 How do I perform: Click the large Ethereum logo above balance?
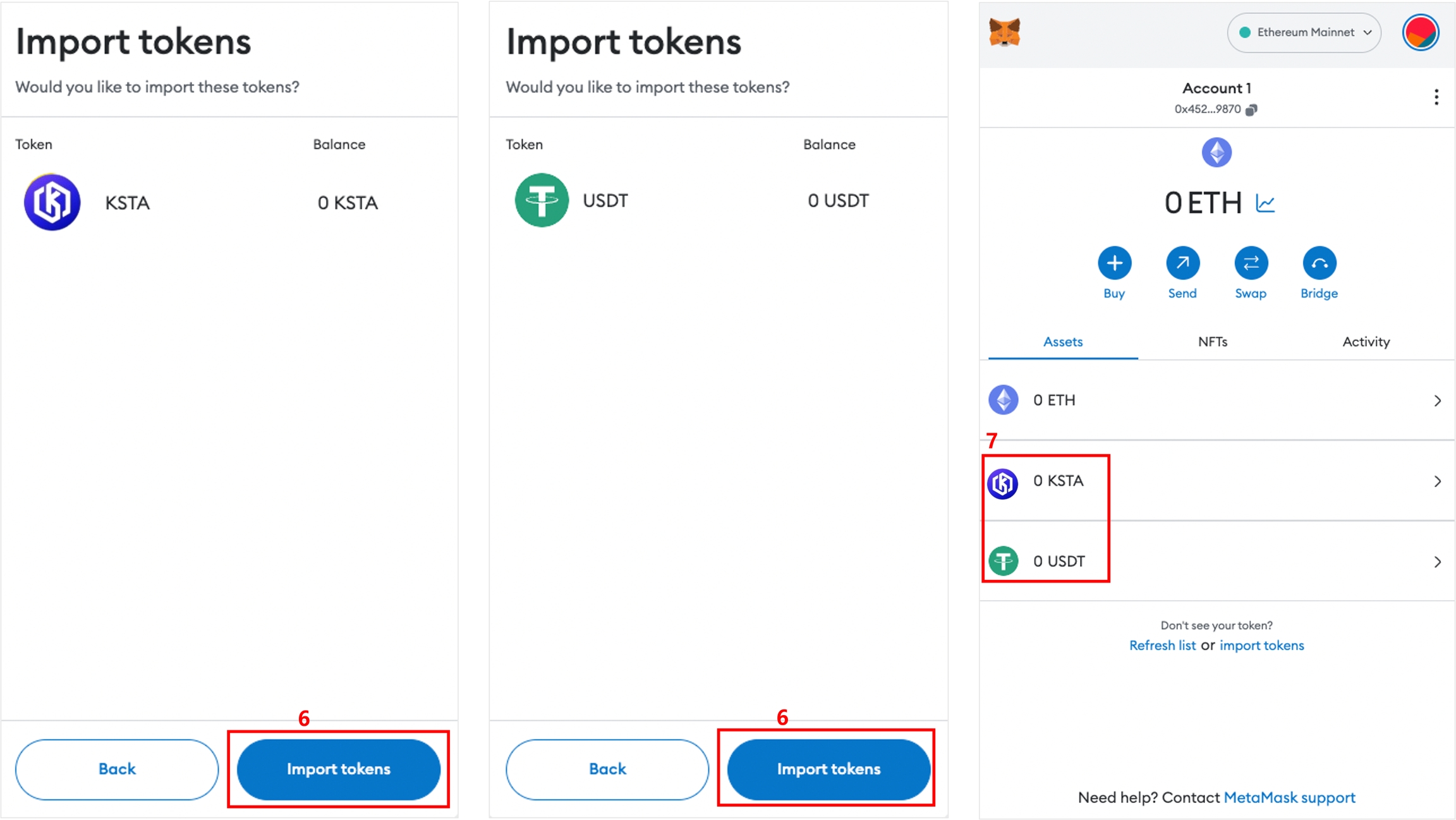[x=1216, y=152]
